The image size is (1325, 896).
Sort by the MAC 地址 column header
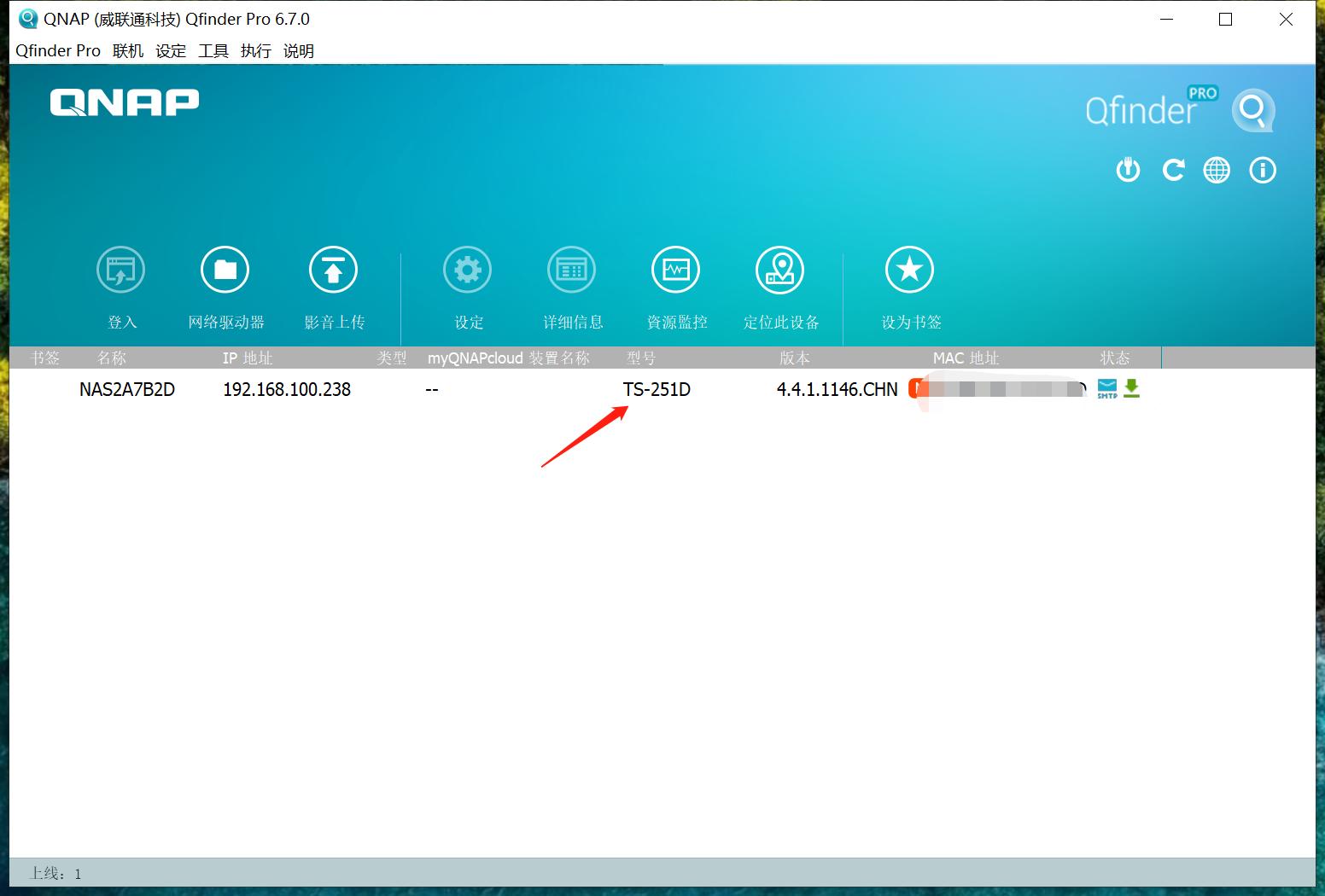[x=966, y=358]
